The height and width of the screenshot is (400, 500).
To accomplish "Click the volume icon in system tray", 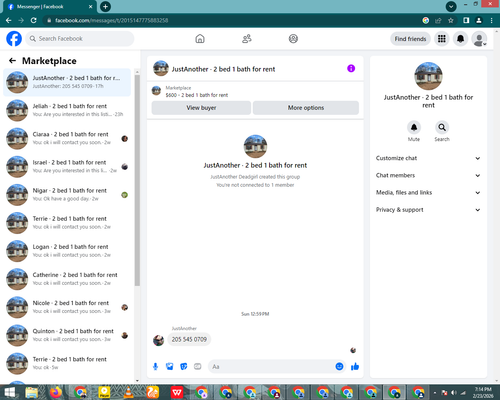I will [x=454, y=393].
